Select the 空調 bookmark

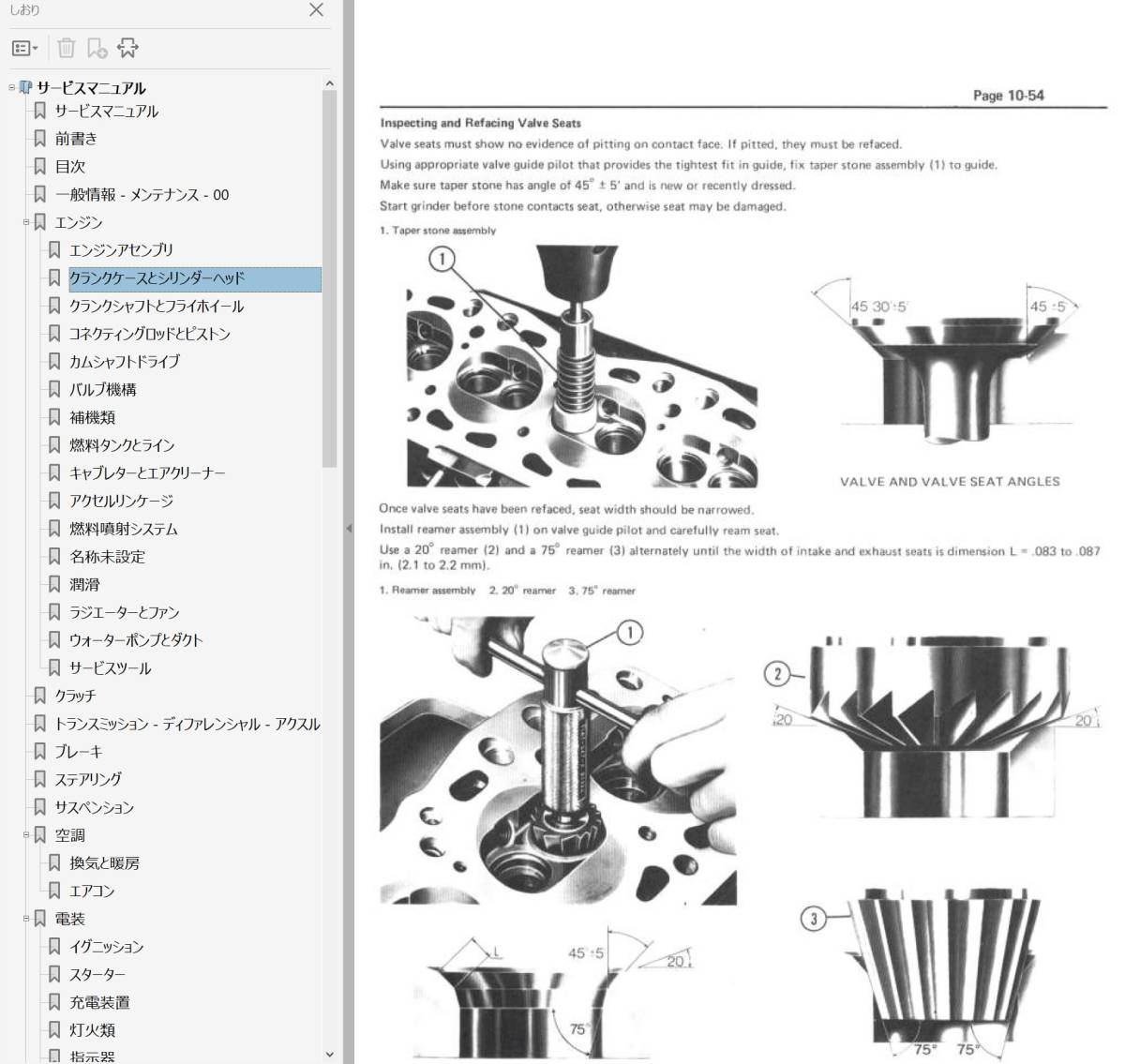click(69, 835)
